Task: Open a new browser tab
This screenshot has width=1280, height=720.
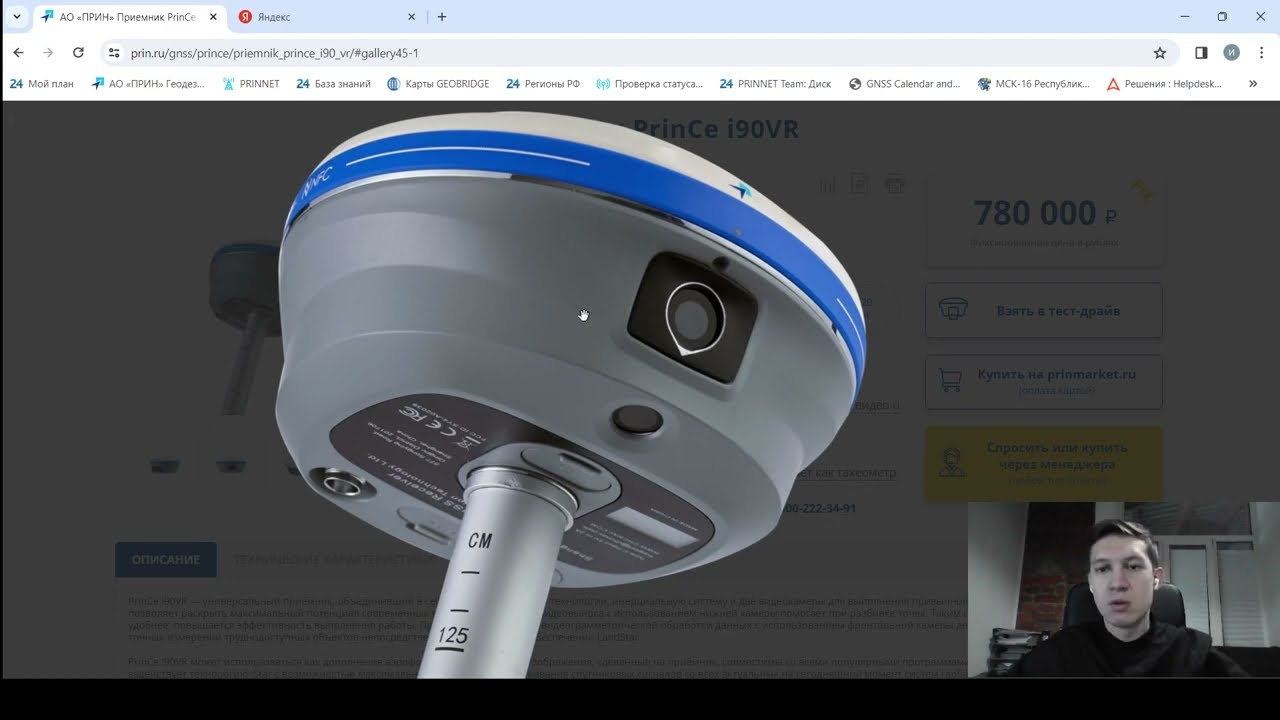Action: tap(442, 17)
